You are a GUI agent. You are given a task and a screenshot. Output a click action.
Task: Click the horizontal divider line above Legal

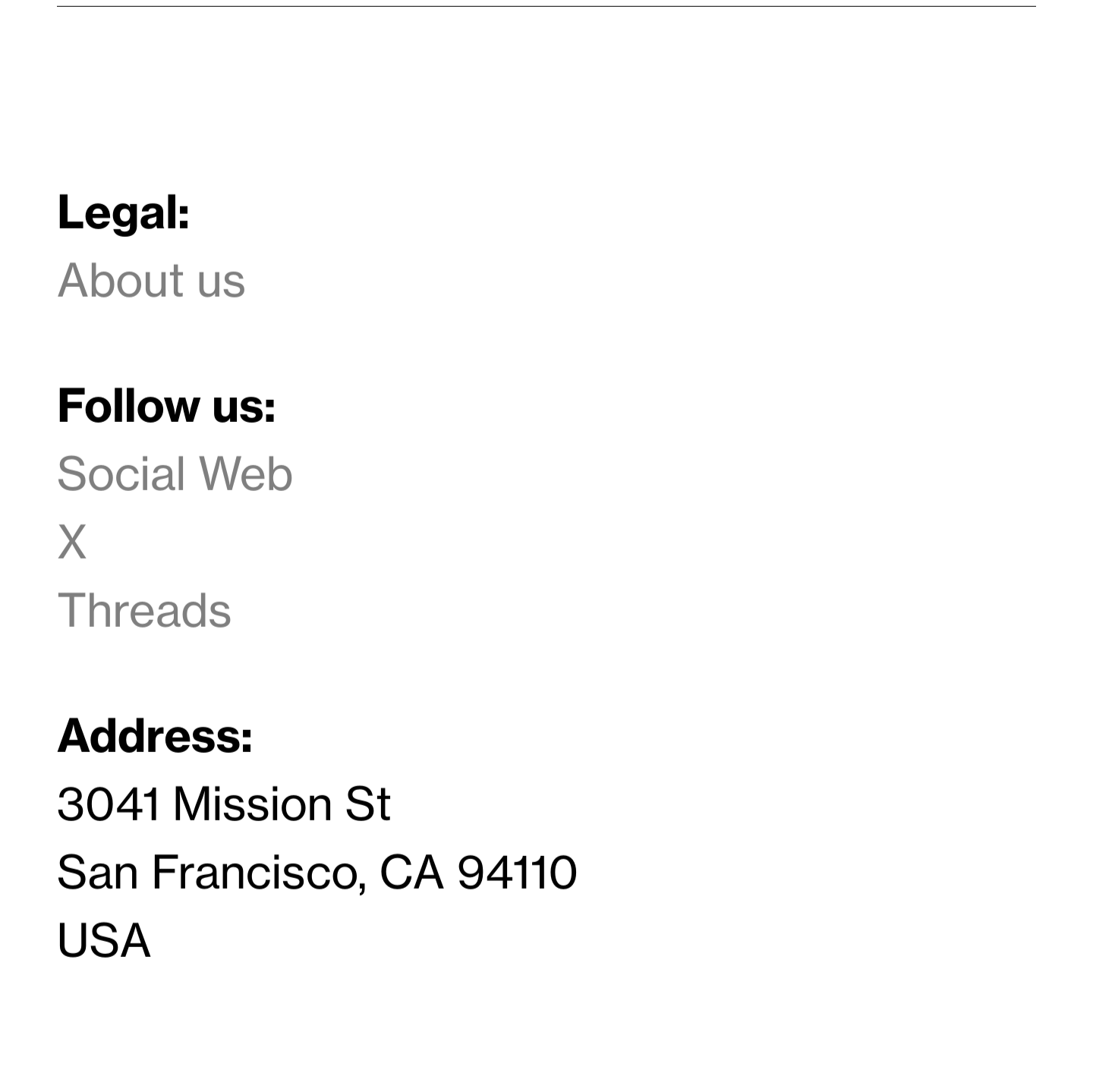pyautogui.click(x=546, y=6)
